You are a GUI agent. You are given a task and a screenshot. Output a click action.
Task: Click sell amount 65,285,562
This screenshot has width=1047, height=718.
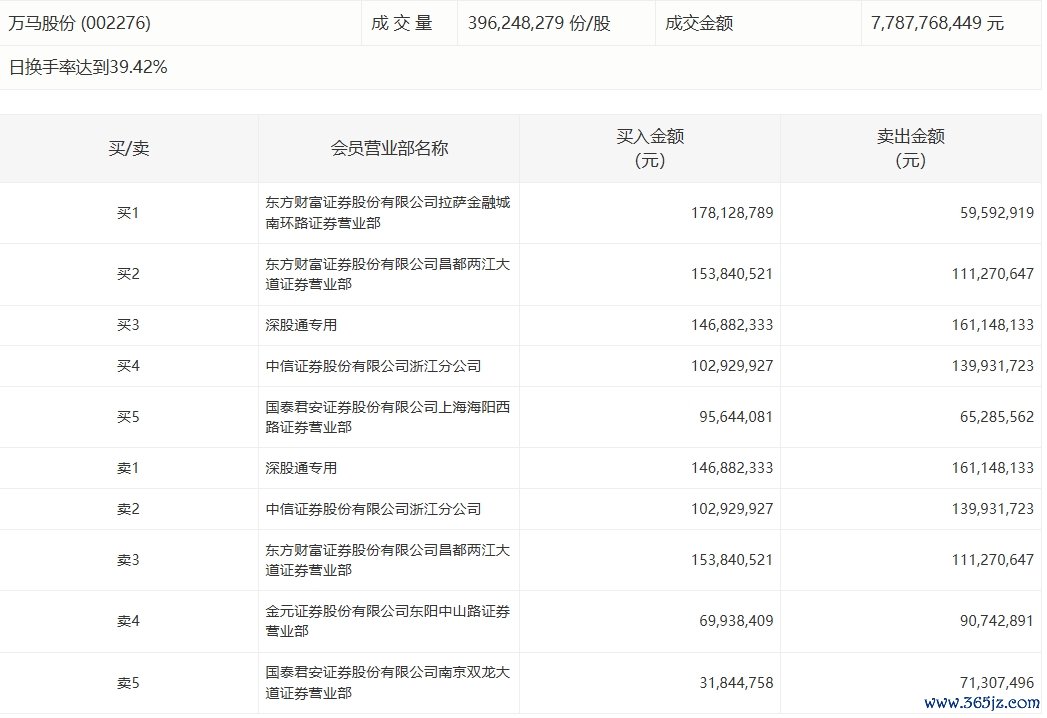[x=997, y=417]
